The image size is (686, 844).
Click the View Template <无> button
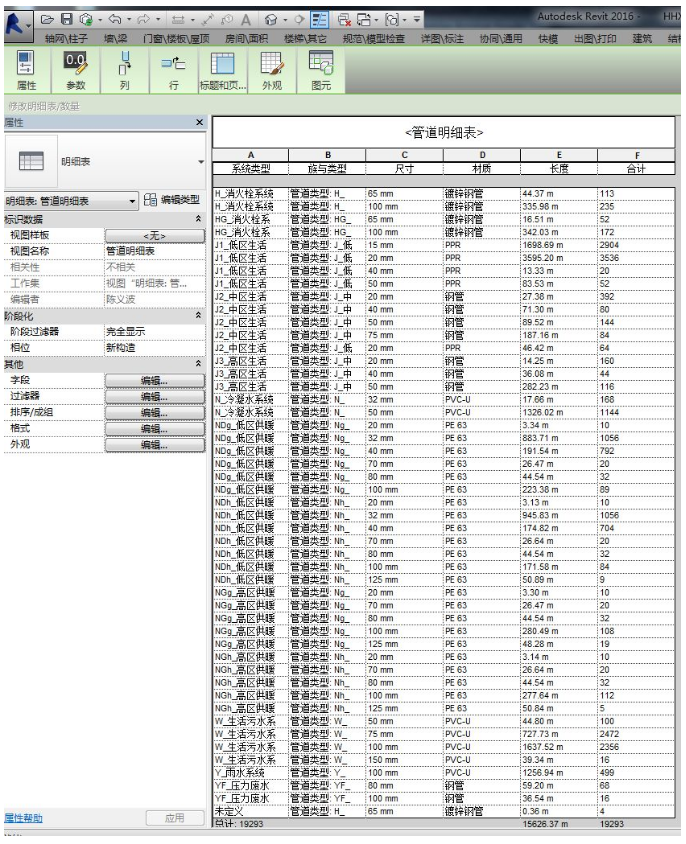(155, 236)
